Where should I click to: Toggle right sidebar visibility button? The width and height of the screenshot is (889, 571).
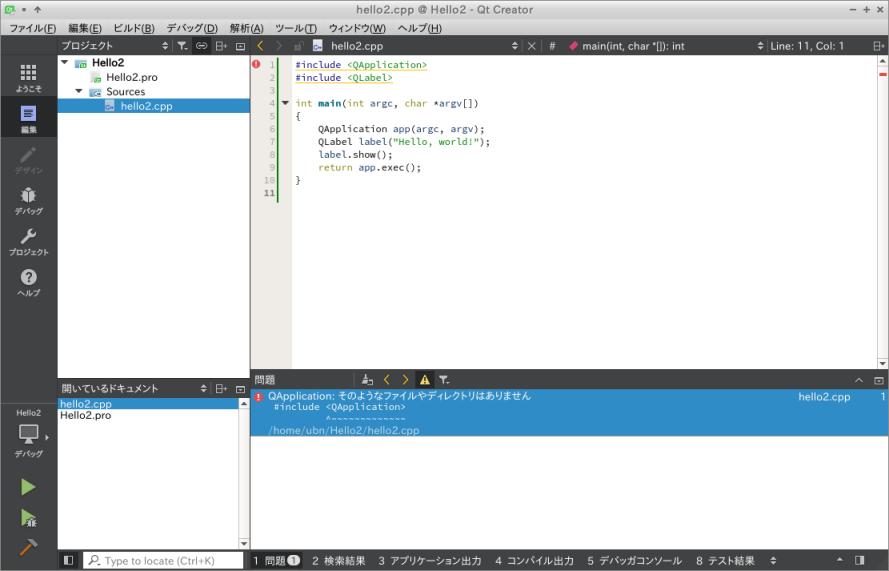[x=860, y=560]
